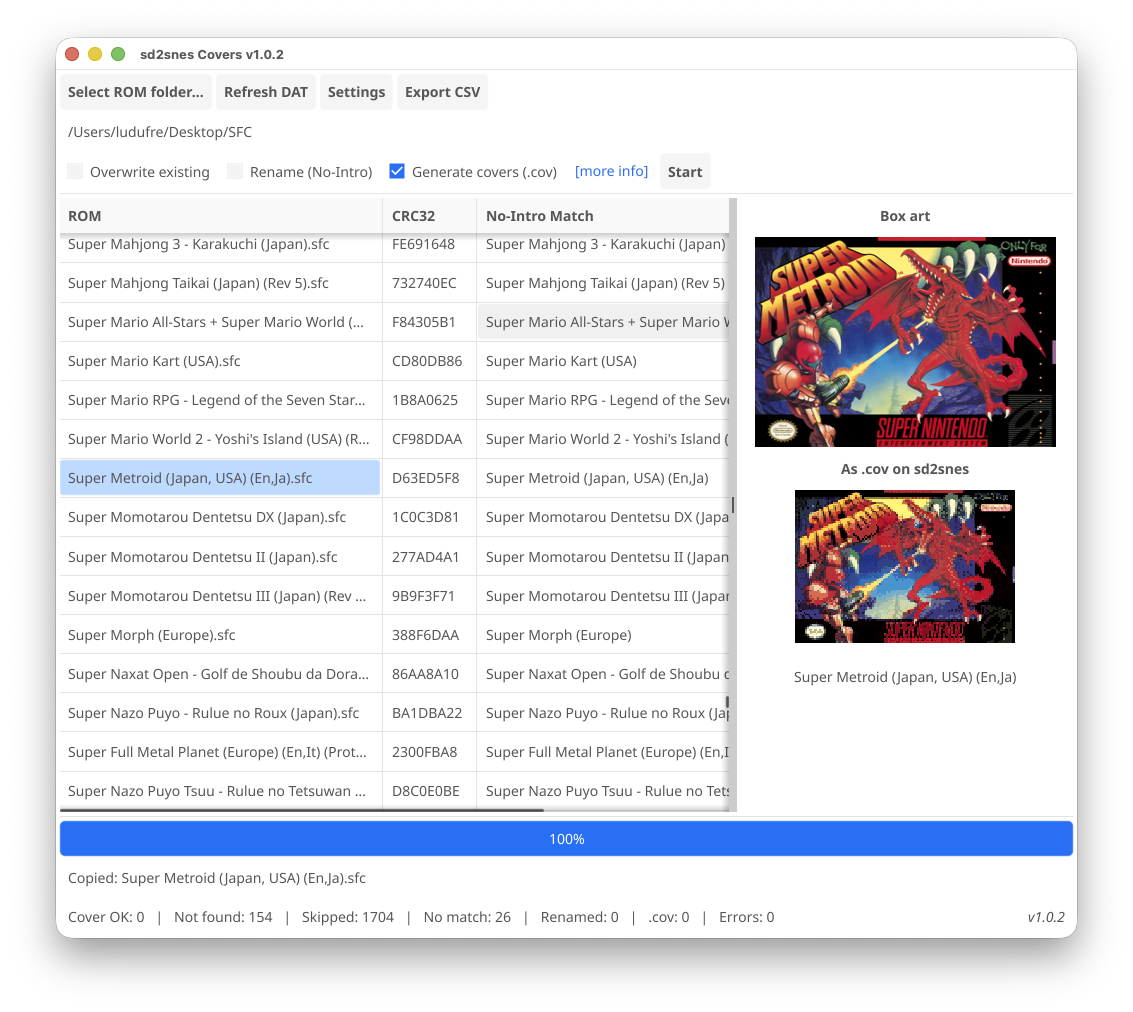Refresh the DAT file
1133x1012 pixels.
[x=266, y=92]
